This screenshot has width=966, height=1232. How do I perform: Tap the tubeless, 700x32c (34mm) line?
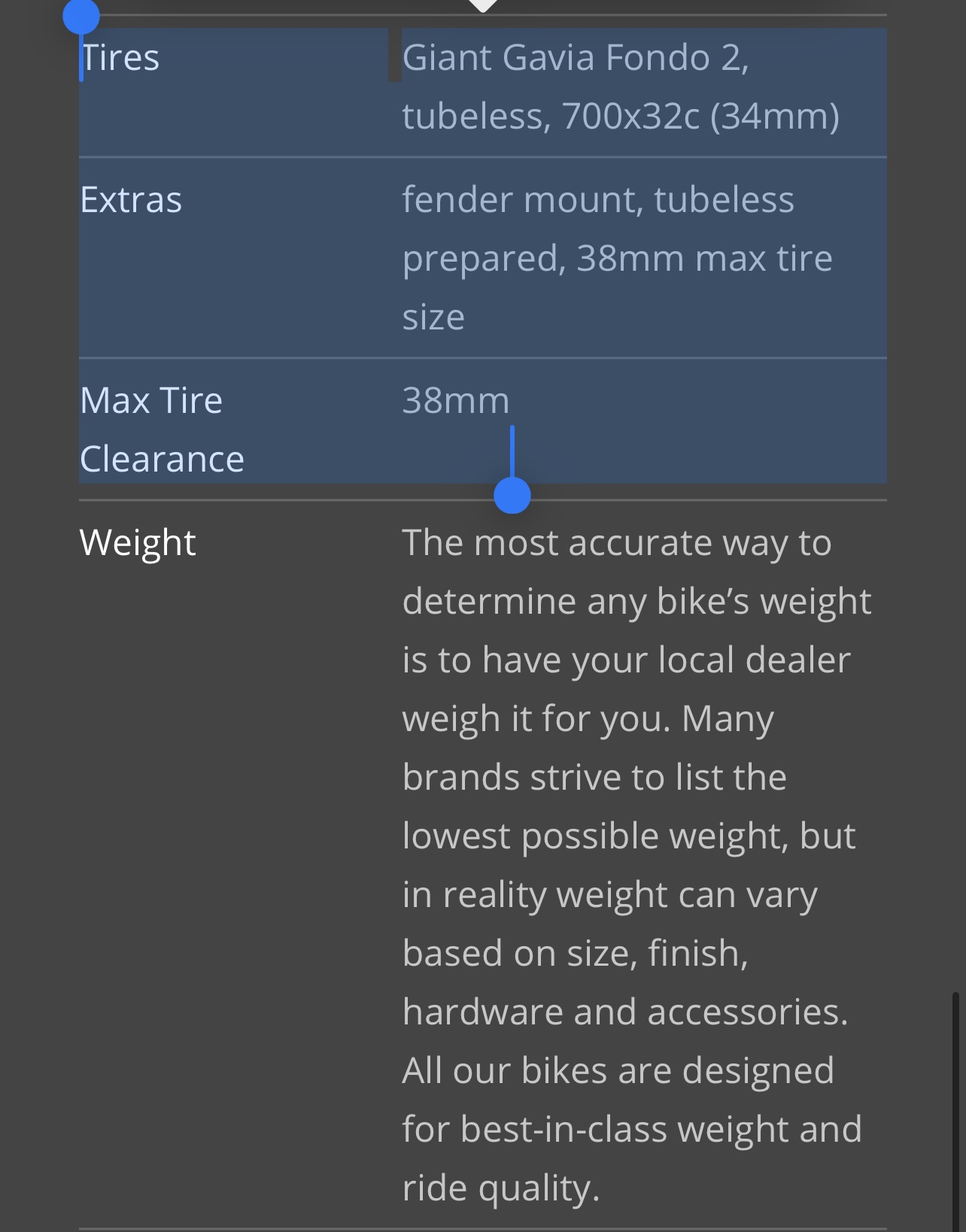pyautogui.click(x=621, y=117)
